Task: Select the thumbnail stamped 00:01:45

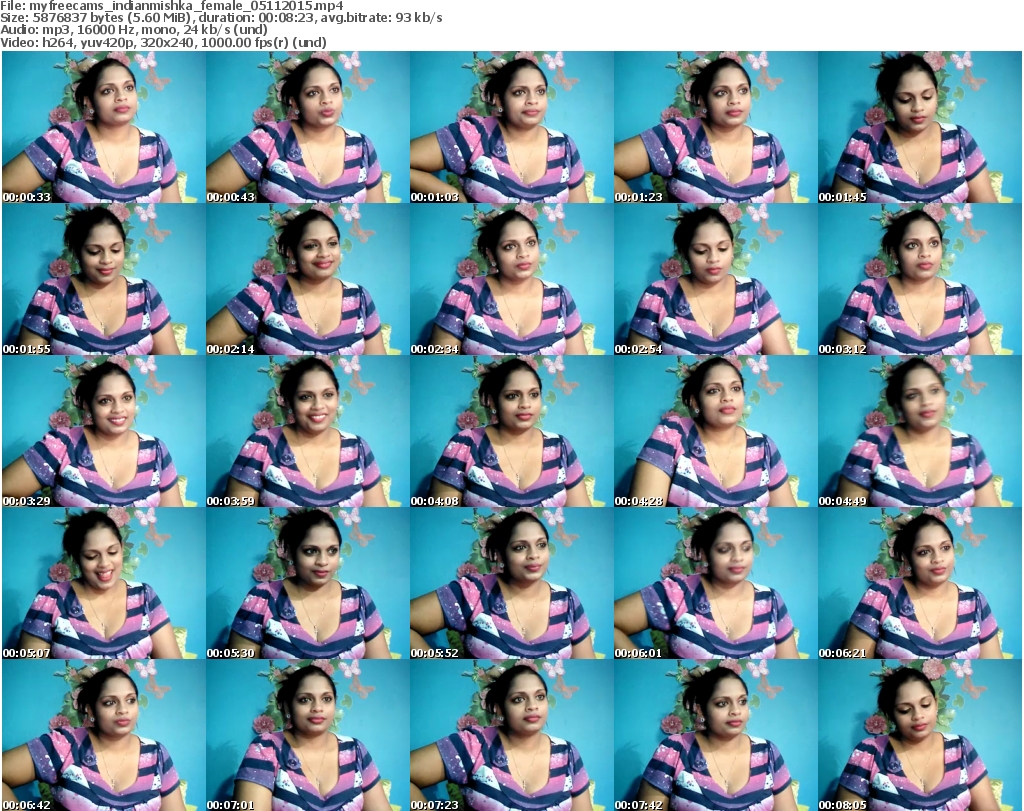Action: tap(920, 127)
